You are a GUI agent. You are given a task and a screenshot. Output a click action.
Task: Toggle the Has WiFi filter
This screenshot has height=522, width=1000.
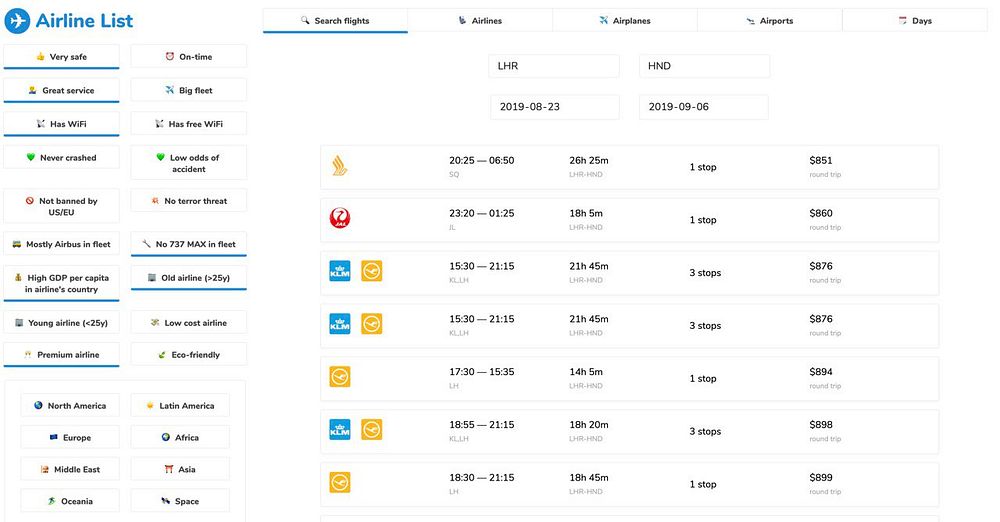(x=61, y=124)
